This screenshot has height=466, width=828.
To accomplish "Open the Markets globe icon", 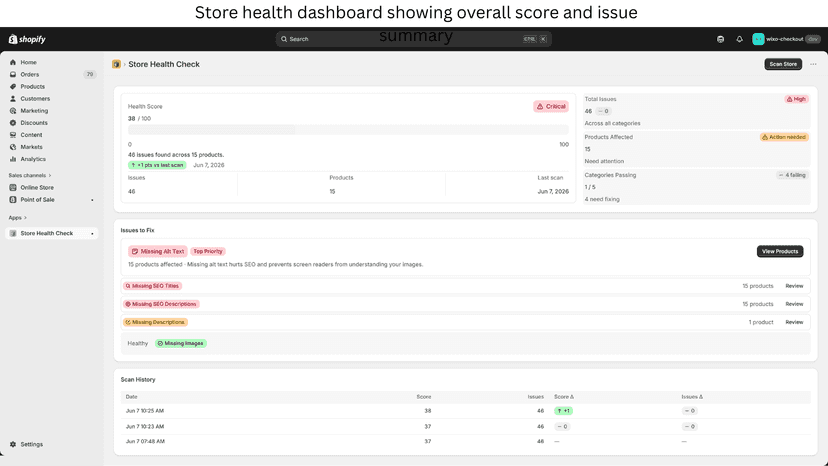I will 13,147.
